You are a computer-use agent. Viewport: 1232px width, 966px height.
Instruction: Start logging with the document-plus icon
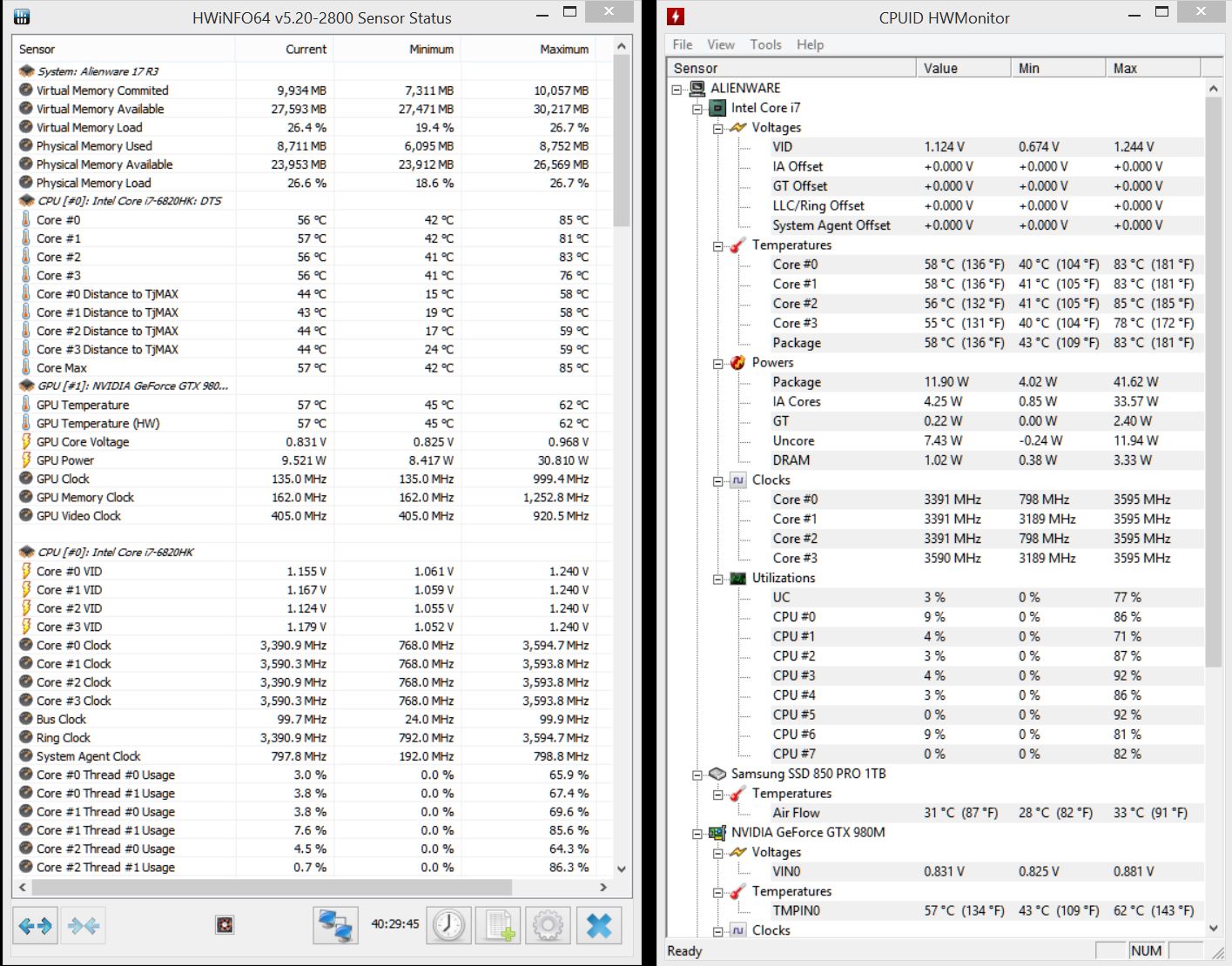pyautogui.click(x=499, y=926)
